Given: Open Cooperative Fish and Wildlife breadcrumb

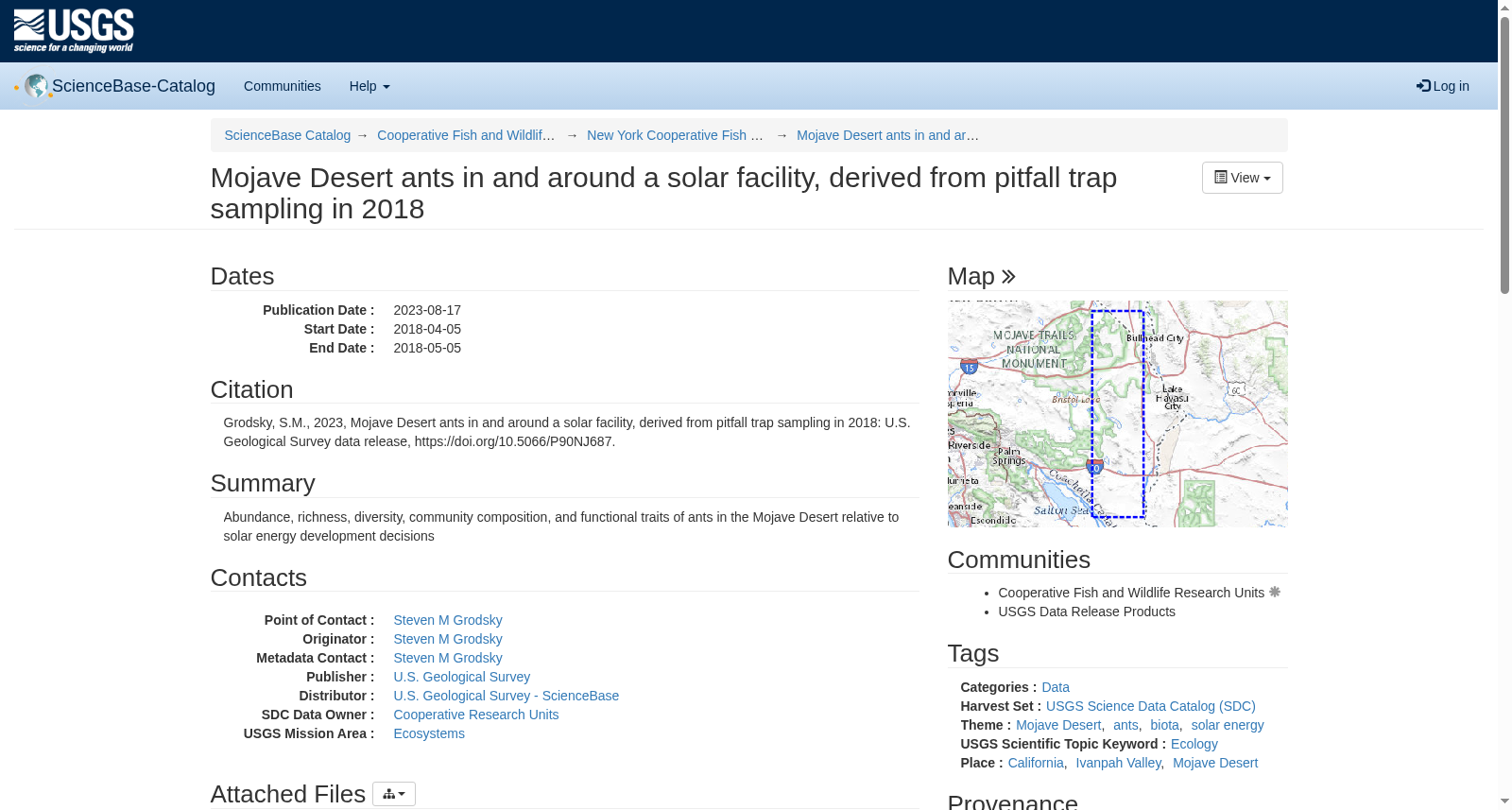Looking at the screenshot, I should click(x=466, y=135).
